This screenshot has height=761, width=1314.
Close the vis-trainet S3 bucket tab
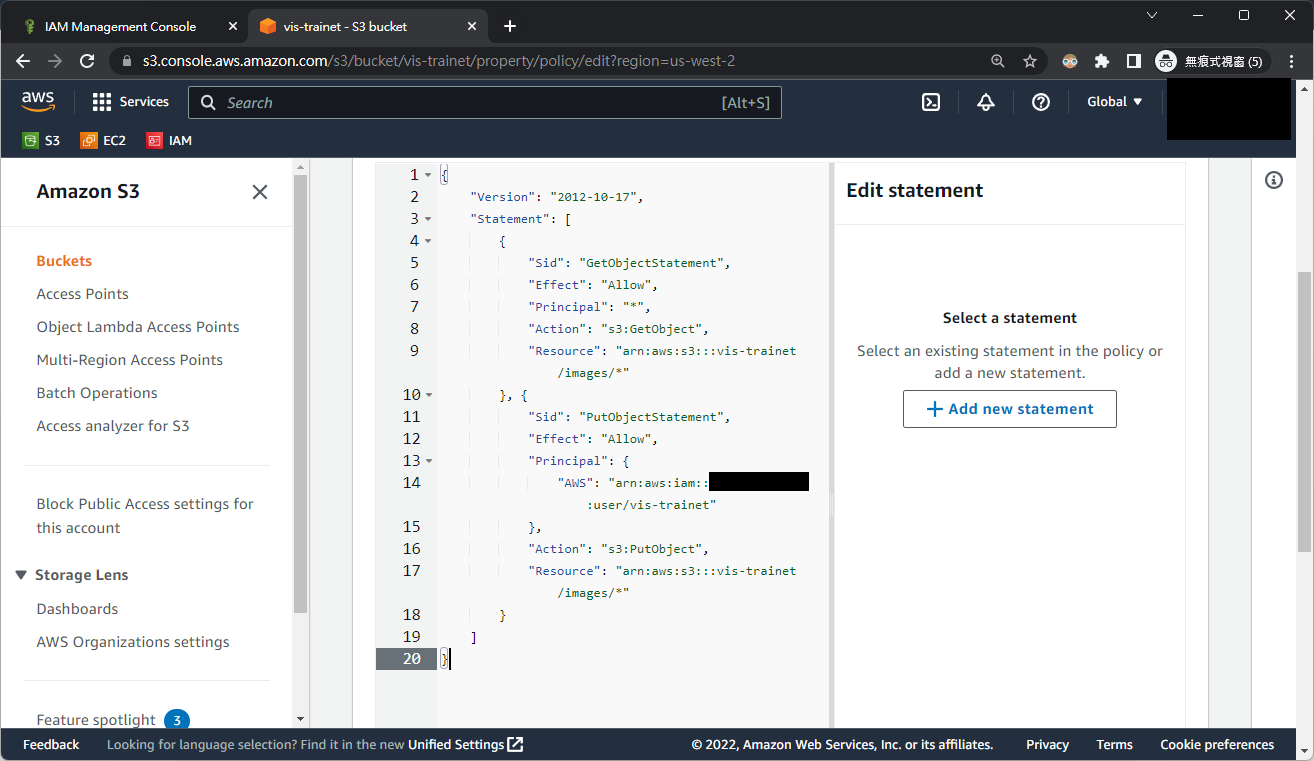pos(470,26)
